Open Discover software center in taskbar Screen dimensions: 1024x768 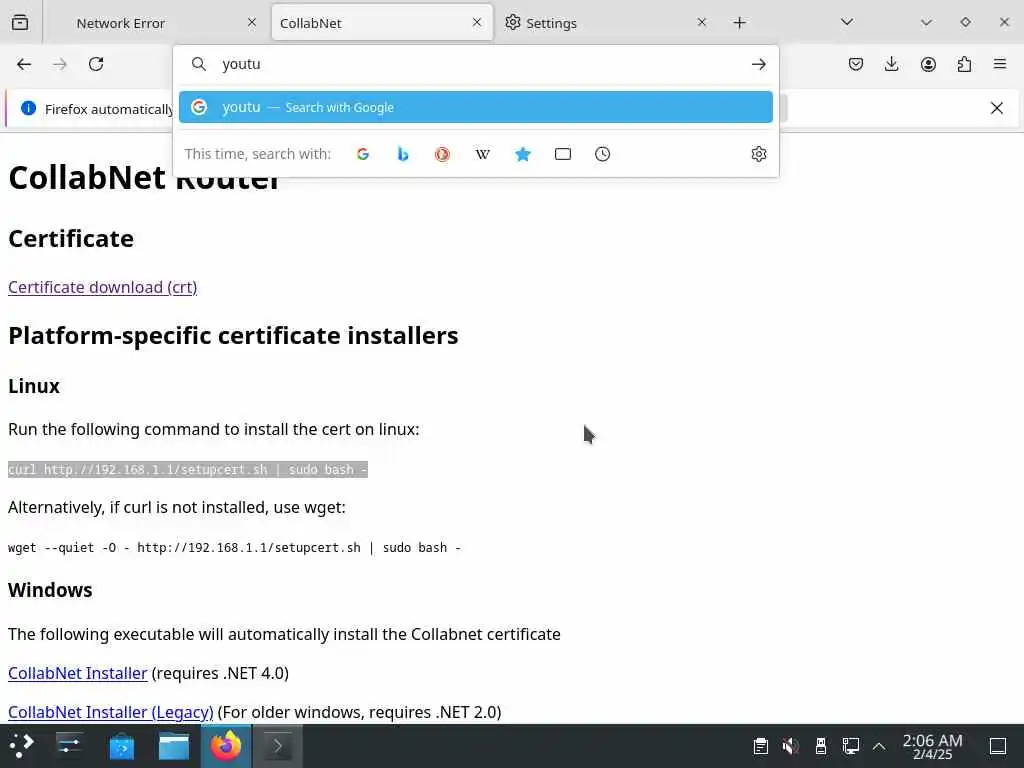click(x=121, y=746)
